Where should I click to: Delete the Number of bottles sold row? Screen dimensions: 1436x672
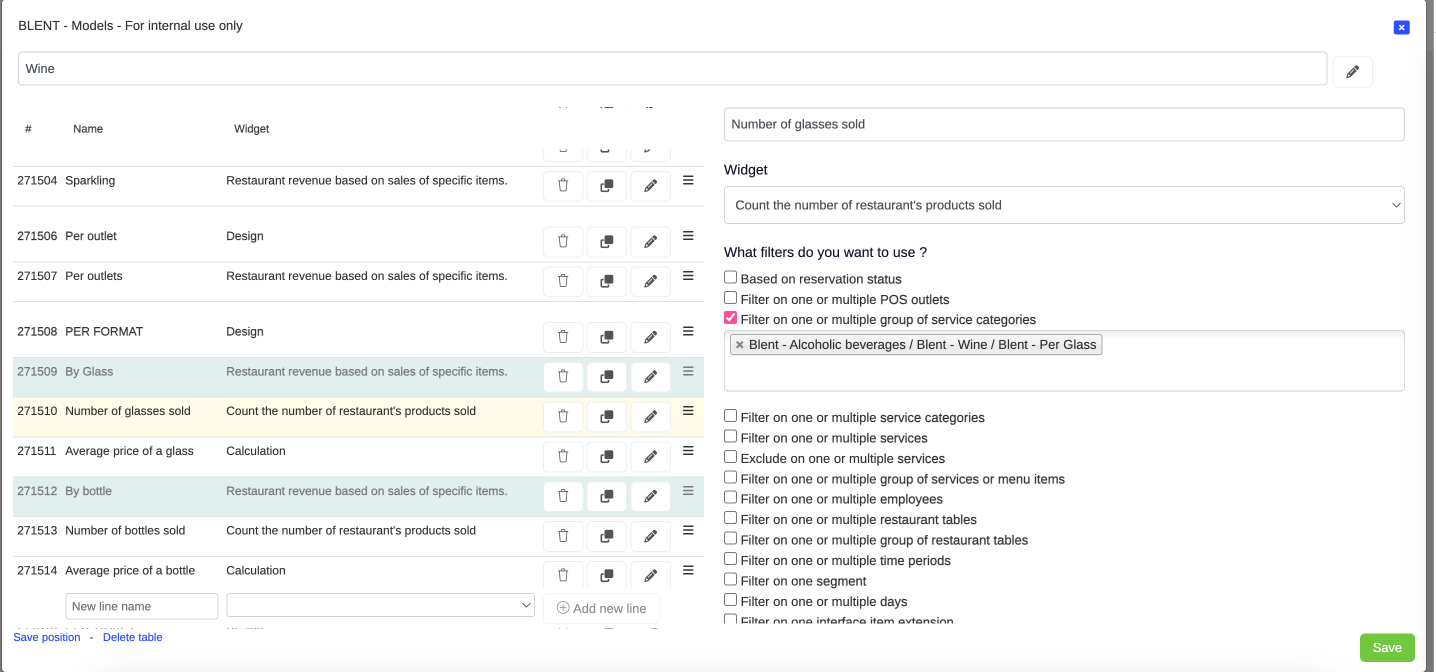tap(563, 536)
